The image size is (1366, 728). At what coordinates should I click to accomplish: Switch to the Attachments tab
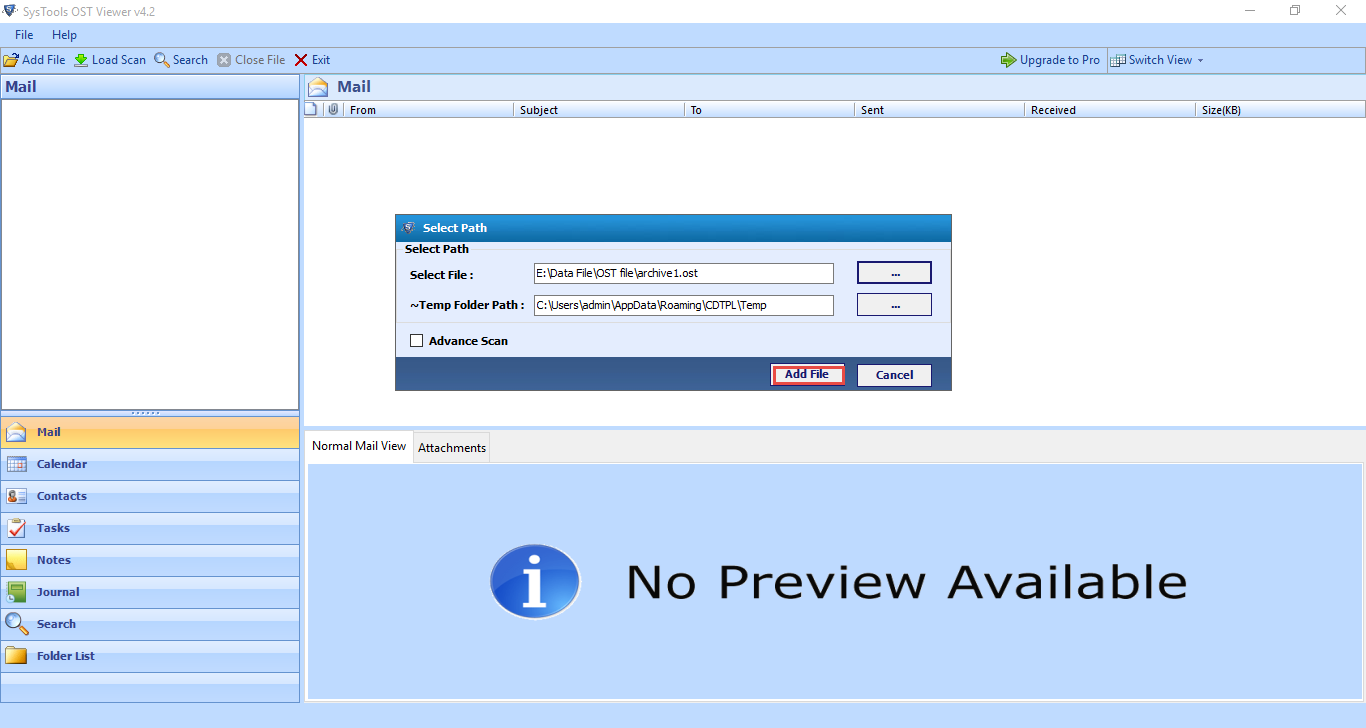point(452,448)
